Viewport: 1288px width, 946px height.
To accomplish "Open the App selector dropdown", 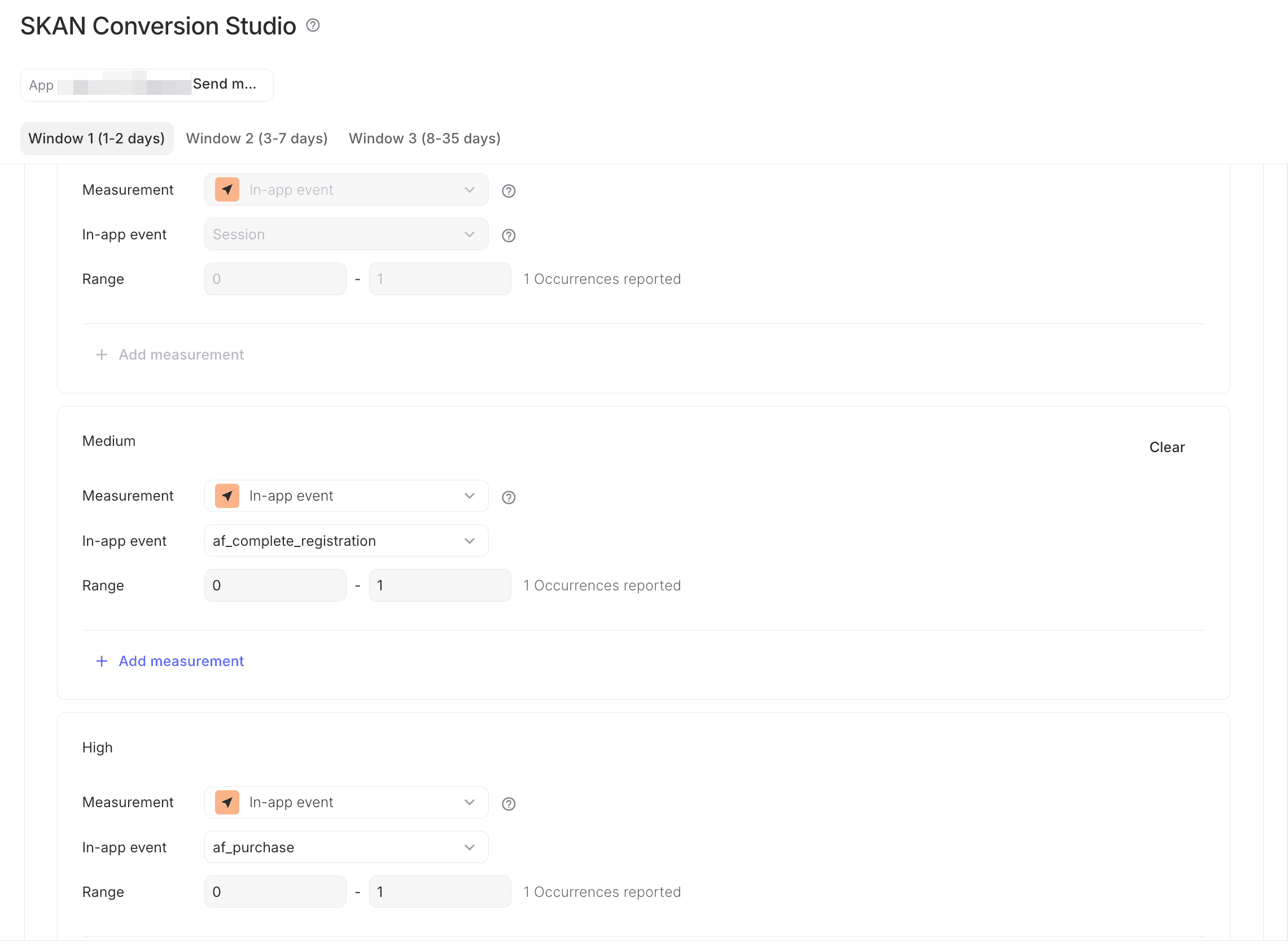I will coord(147,85).
